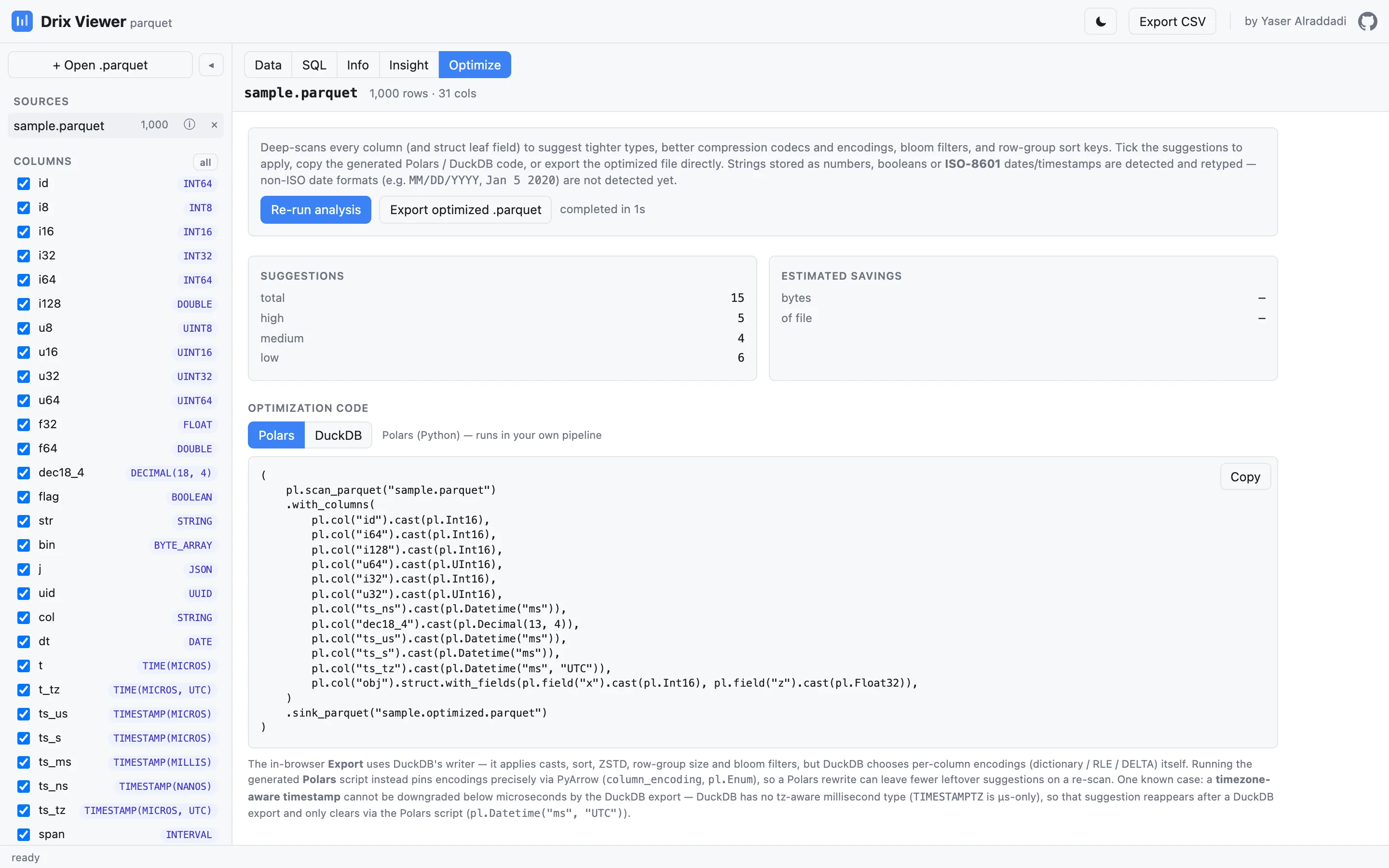The height and width of the screenshot is (868, 1389).
Task: Toggle dark mode with the moon icon
Action: click(1100, 21)
